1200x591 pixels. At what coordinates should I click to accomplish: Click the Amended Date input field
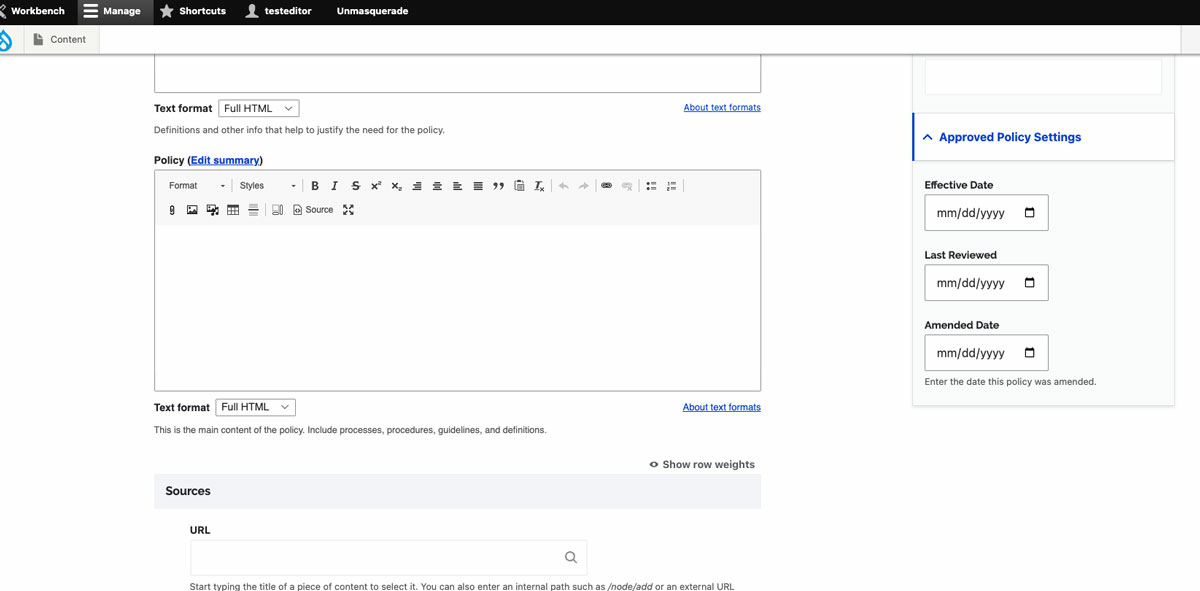pos(986,353)
